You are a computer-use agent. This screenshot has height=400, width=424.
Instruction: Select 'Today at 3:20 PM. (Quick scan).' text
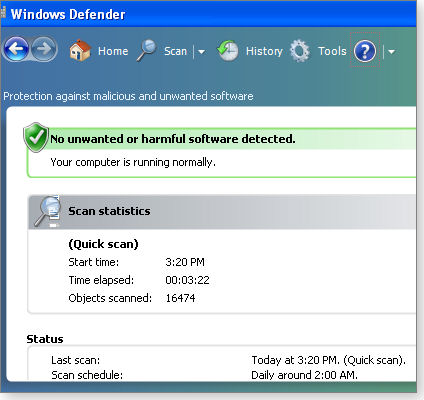tap(329, 360)
